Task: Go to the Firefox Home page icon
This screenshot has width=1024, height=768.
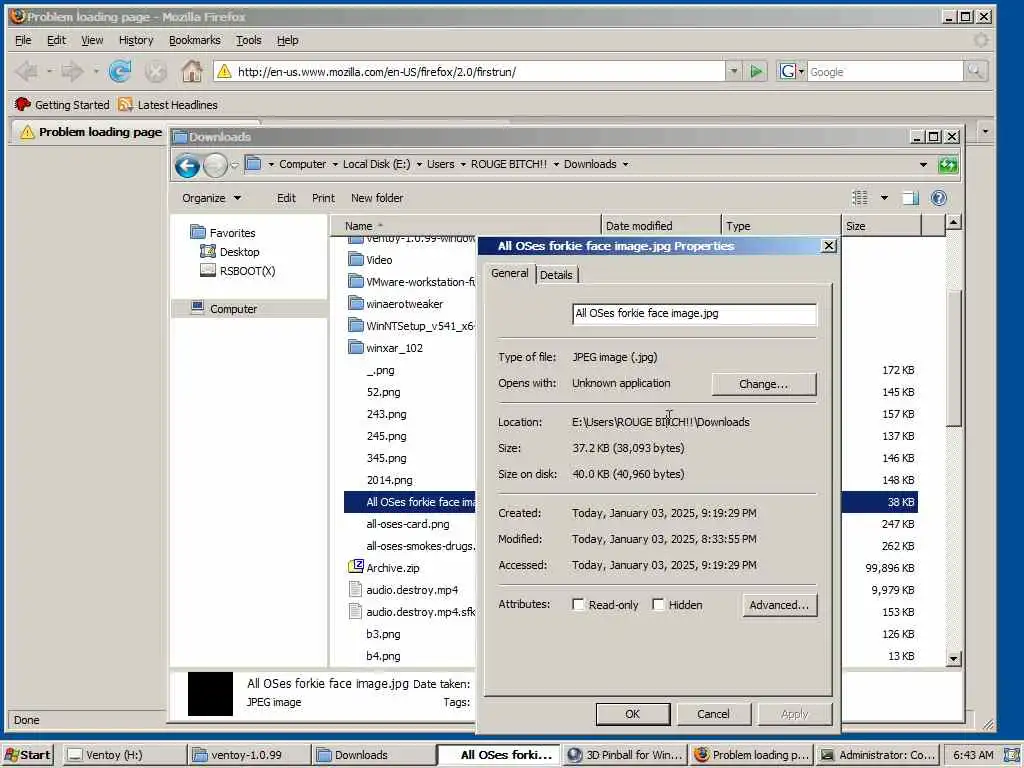Action: pyautogui.click(x=191, y=71)
